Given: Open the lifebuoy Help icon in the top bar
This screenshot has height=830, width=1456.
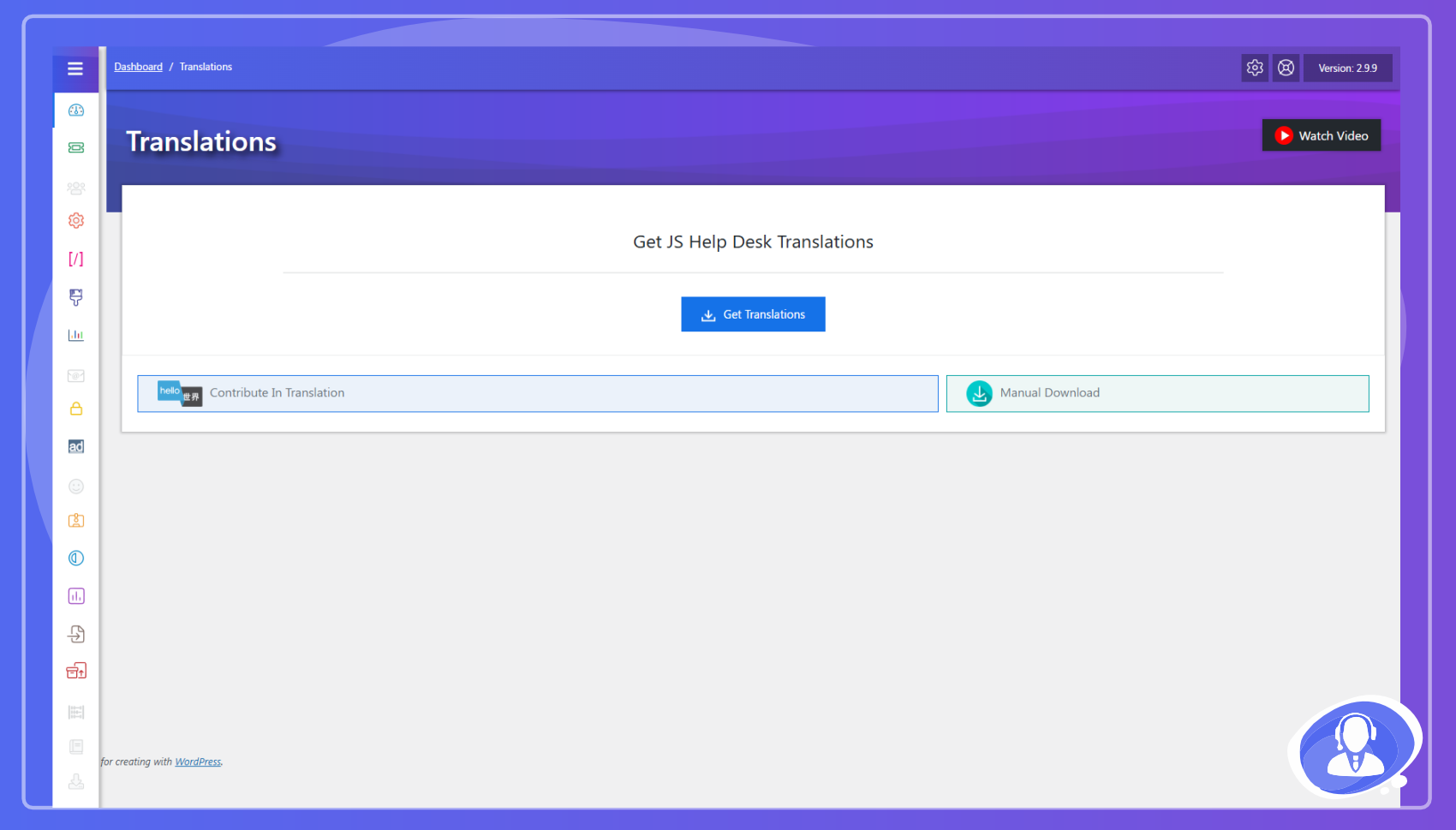Looking at the screenshot, I should (1286, 68).
